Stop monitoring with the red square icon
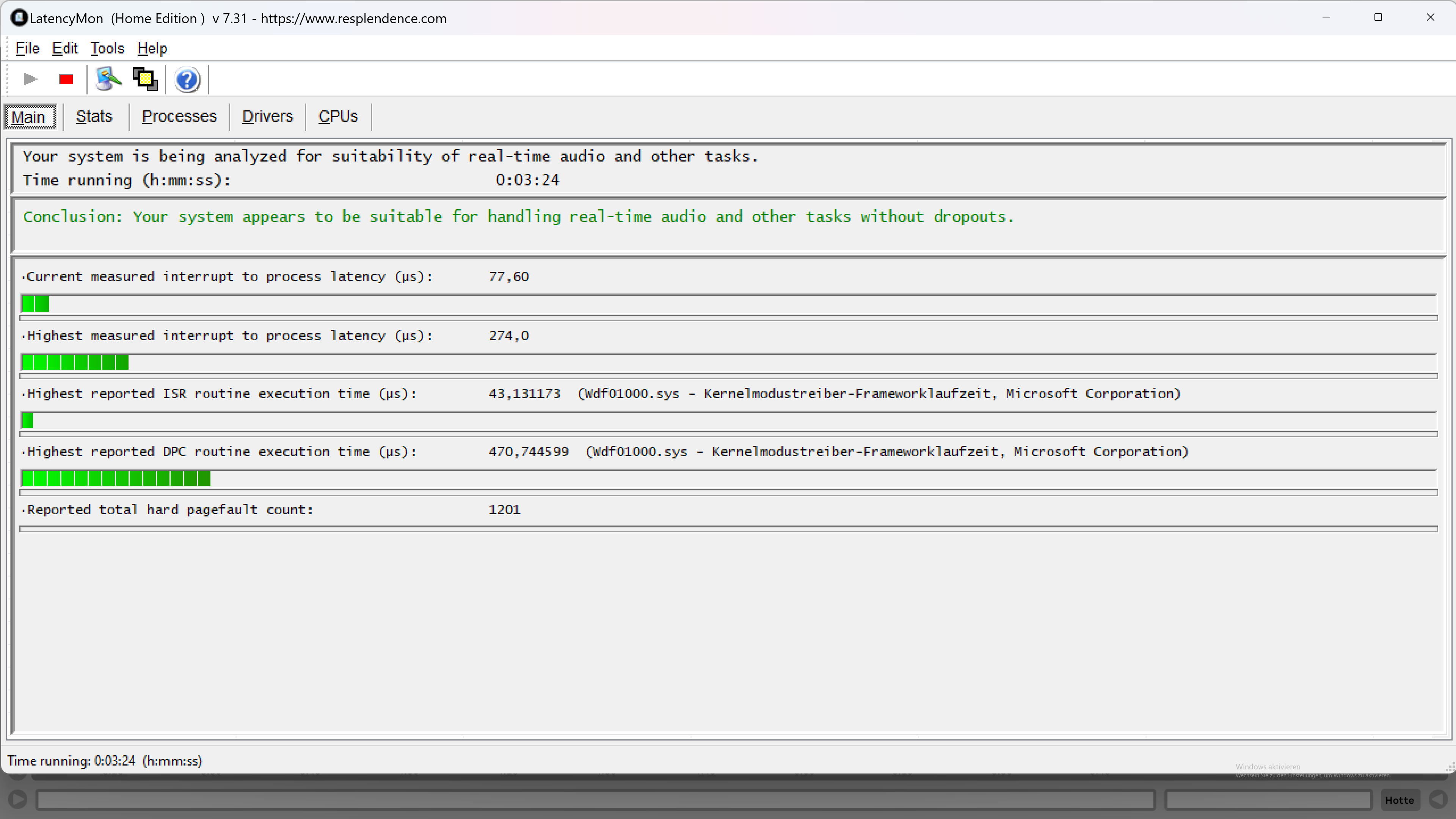Image resolution: width=1456 pixels, height=819 pixels. [66, 79]
